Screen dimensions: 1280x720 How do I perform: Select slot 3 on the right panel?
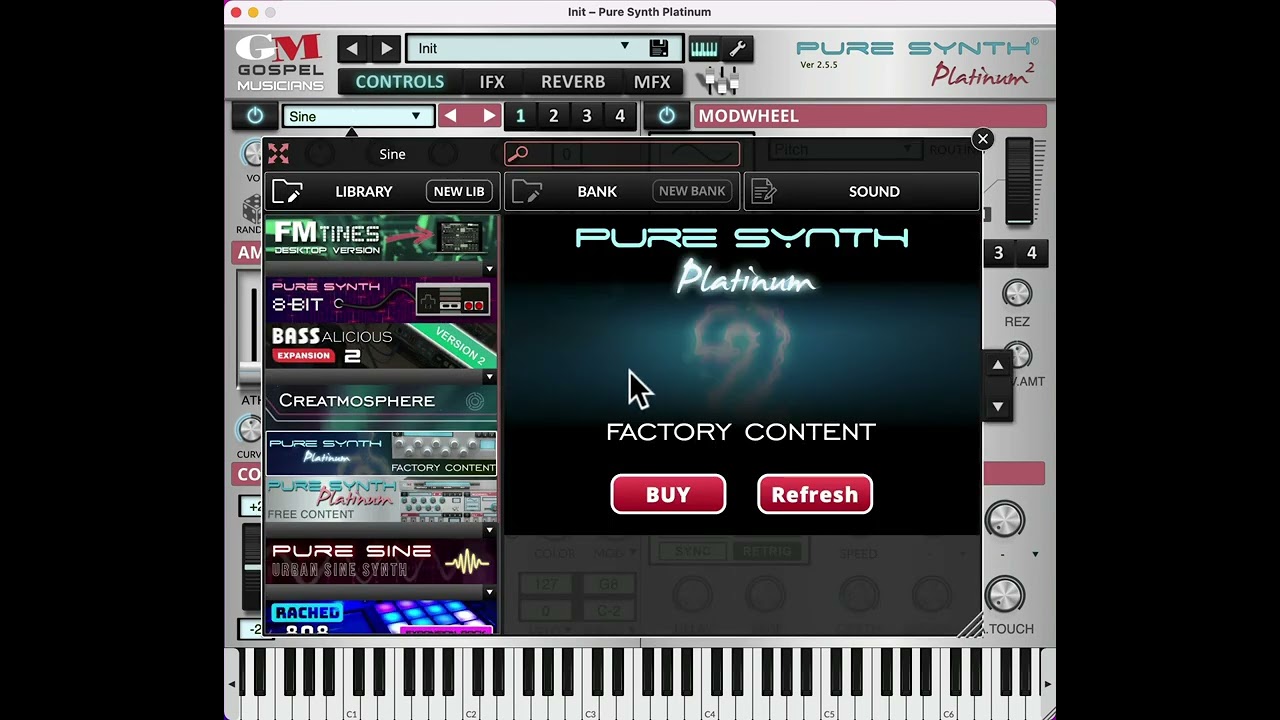pyautogui.click(x=998, y=253)
